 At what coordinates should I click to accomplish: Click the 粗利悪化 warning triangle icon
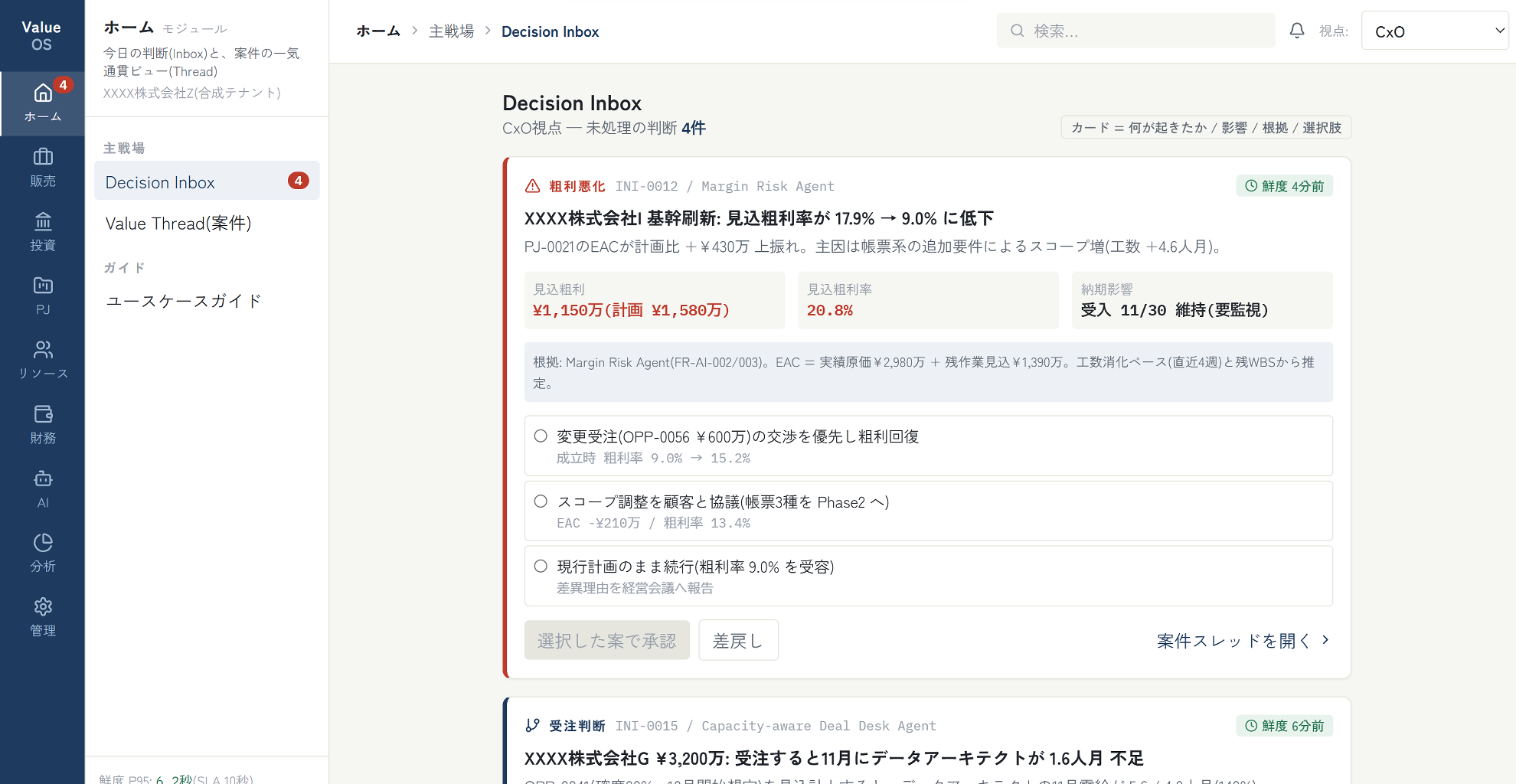533,186
